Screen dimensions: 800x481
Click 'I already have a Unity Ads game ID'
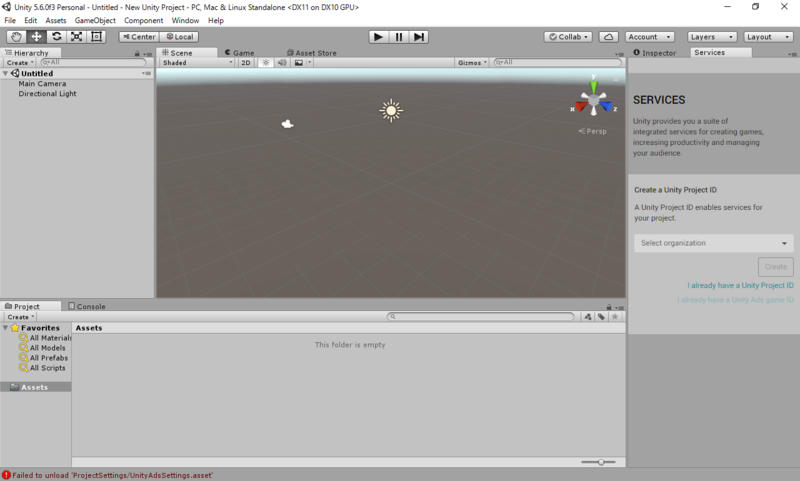[x=735, y=300]
